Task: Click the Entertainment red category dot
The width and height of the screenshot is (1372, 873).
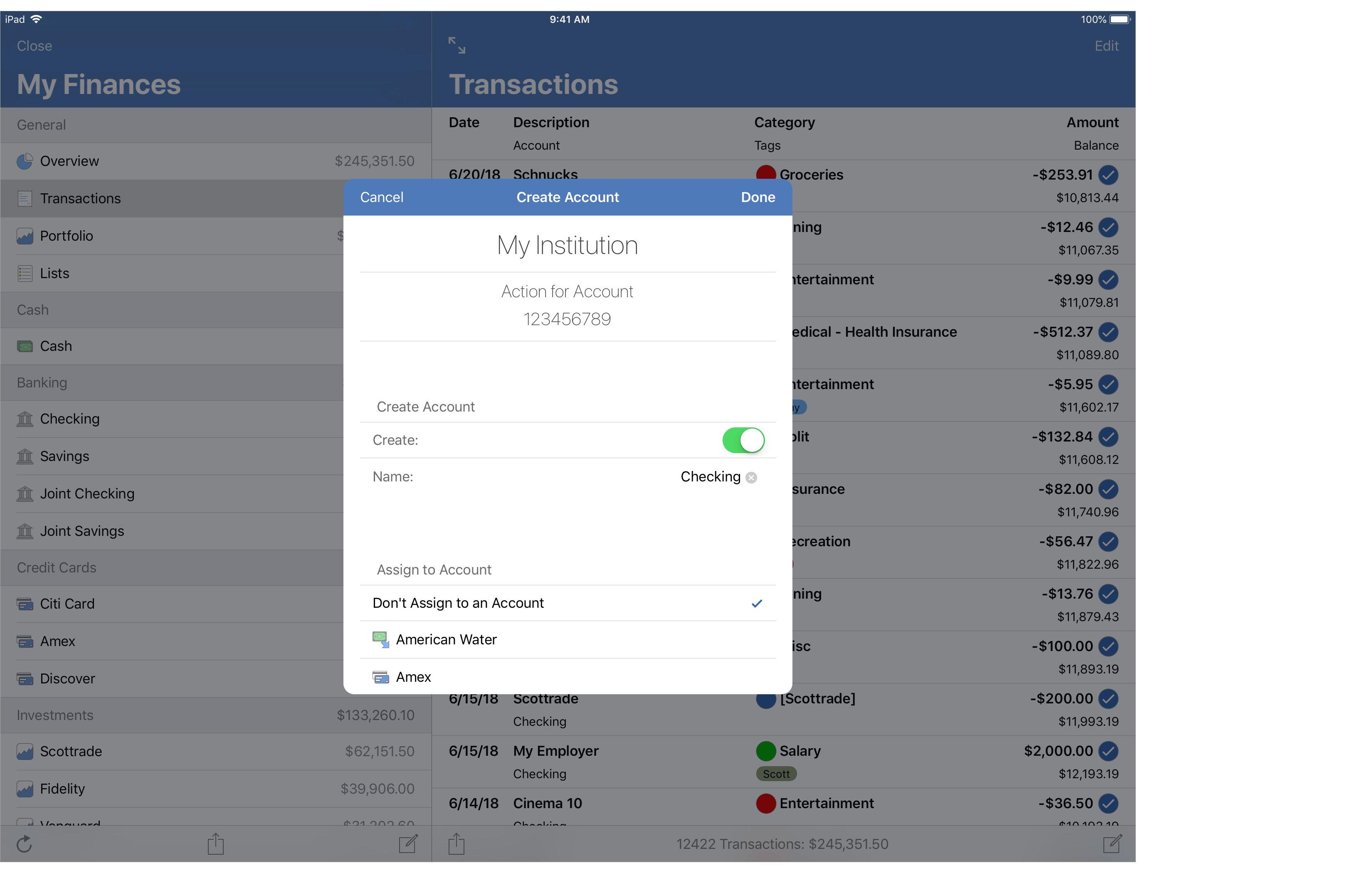Action: click(x=766, y=804)
